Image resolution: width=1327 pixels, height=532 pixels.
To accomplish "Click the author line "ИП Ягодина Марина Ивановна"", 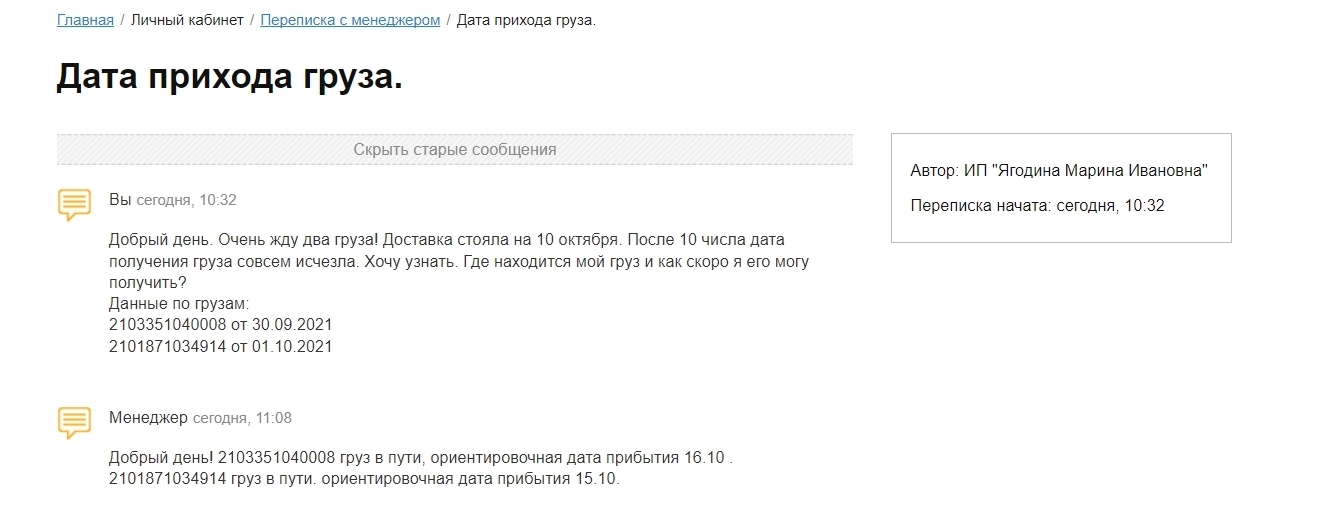I will (x=1059, y=171).
